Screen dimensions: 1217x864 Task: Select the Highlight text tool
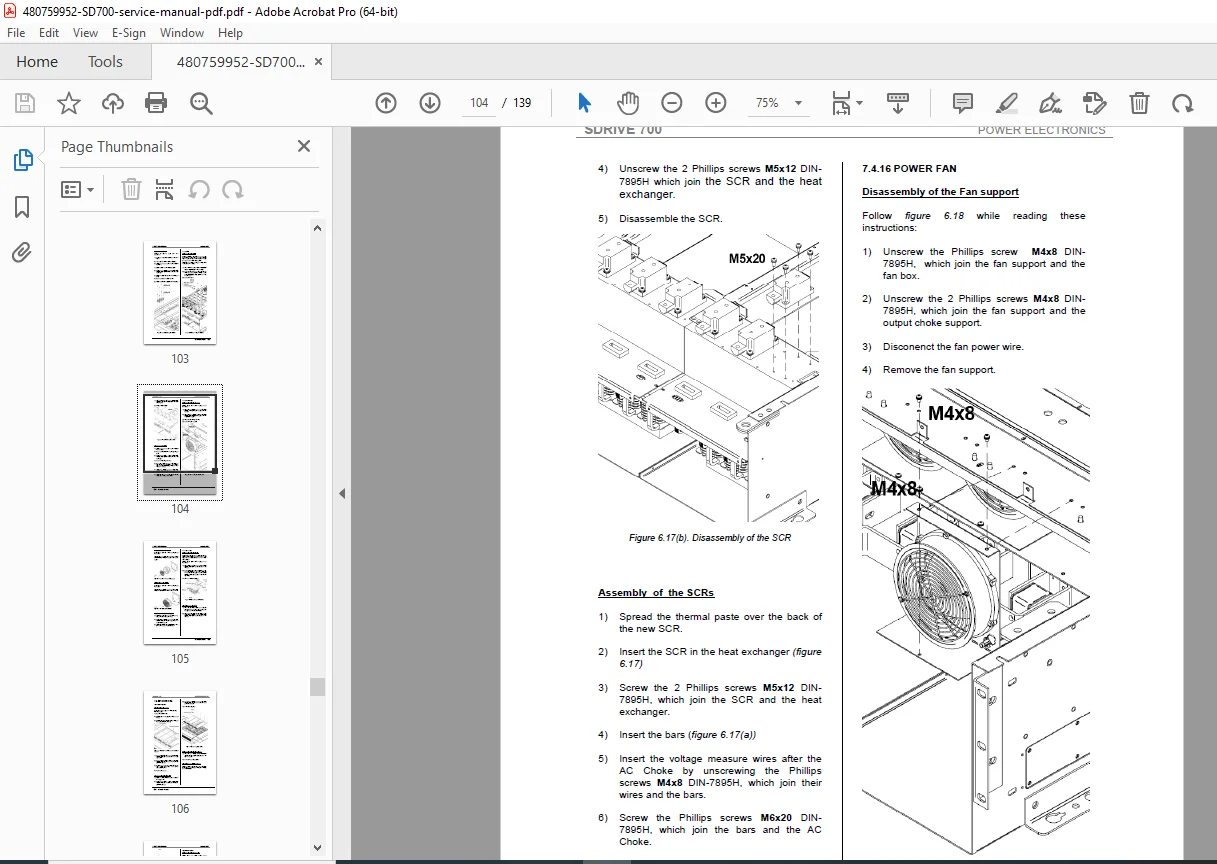point(1007,103)
